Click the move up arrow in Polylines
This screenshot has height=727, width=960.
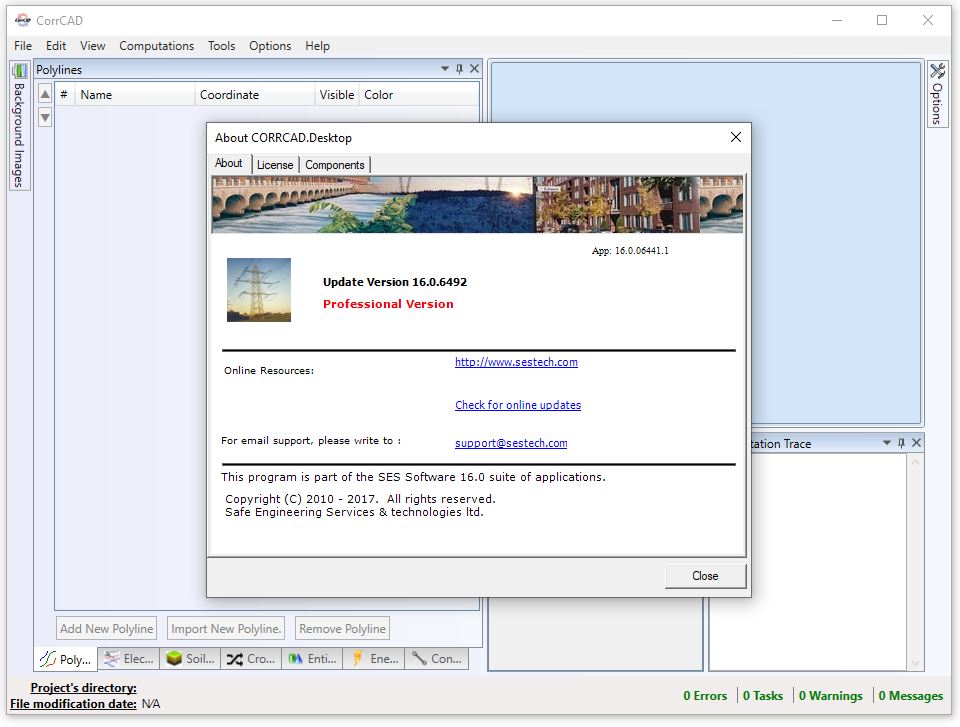point(45,94)
